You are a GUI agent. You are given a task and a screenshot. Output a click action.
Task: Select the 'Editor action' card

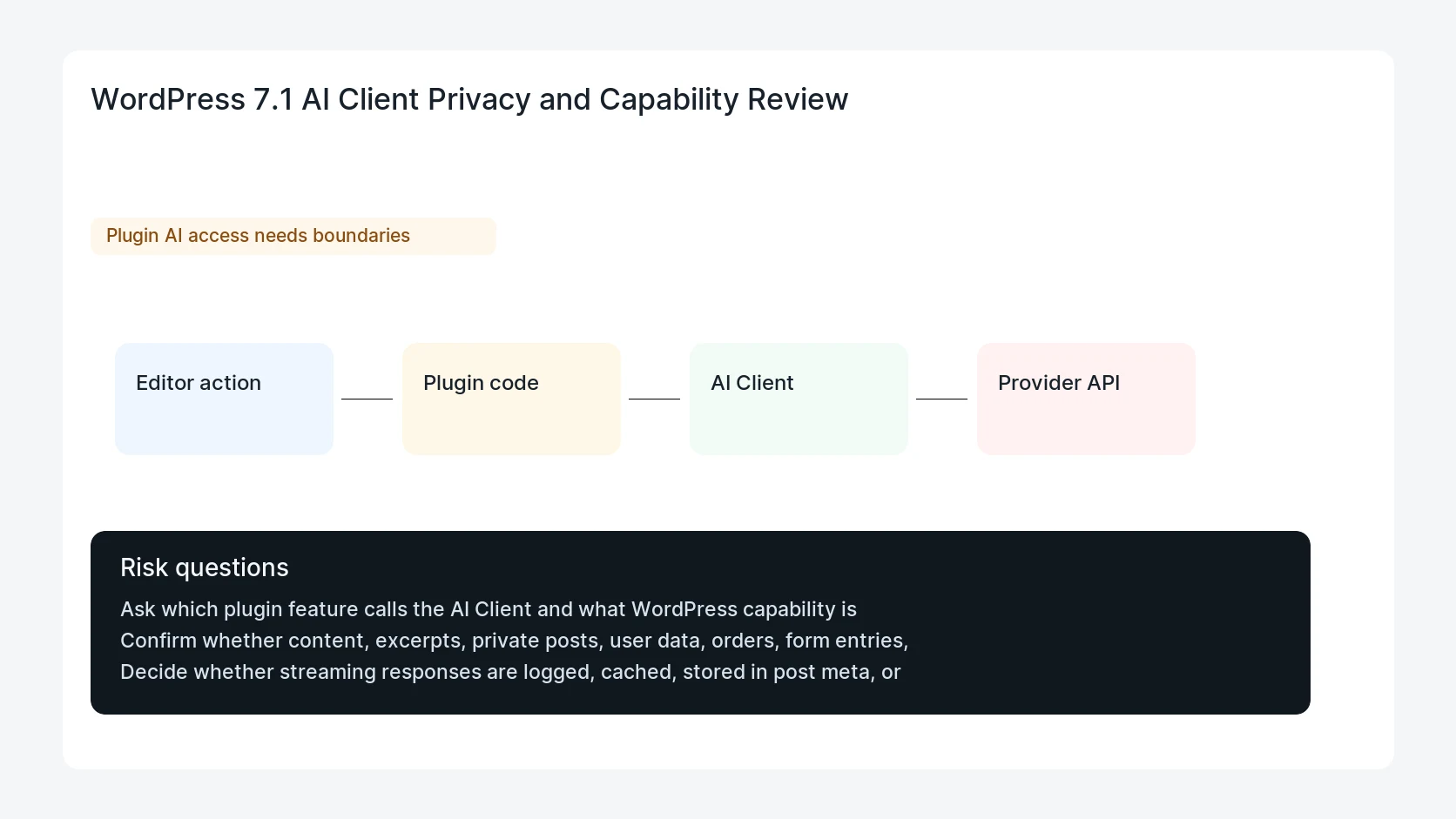click(x=224, y=399)
